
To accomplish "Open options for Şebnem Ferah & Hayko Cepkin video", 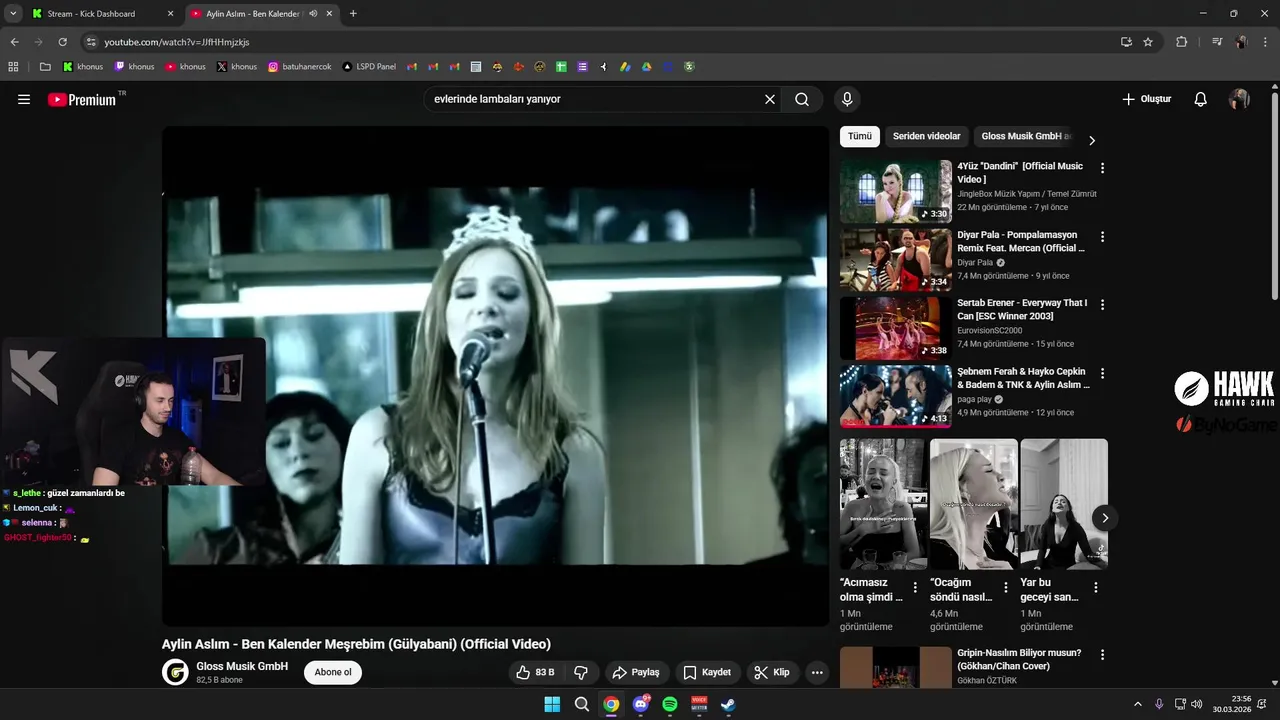I will pyautogui.click(x=1102, y=373).
